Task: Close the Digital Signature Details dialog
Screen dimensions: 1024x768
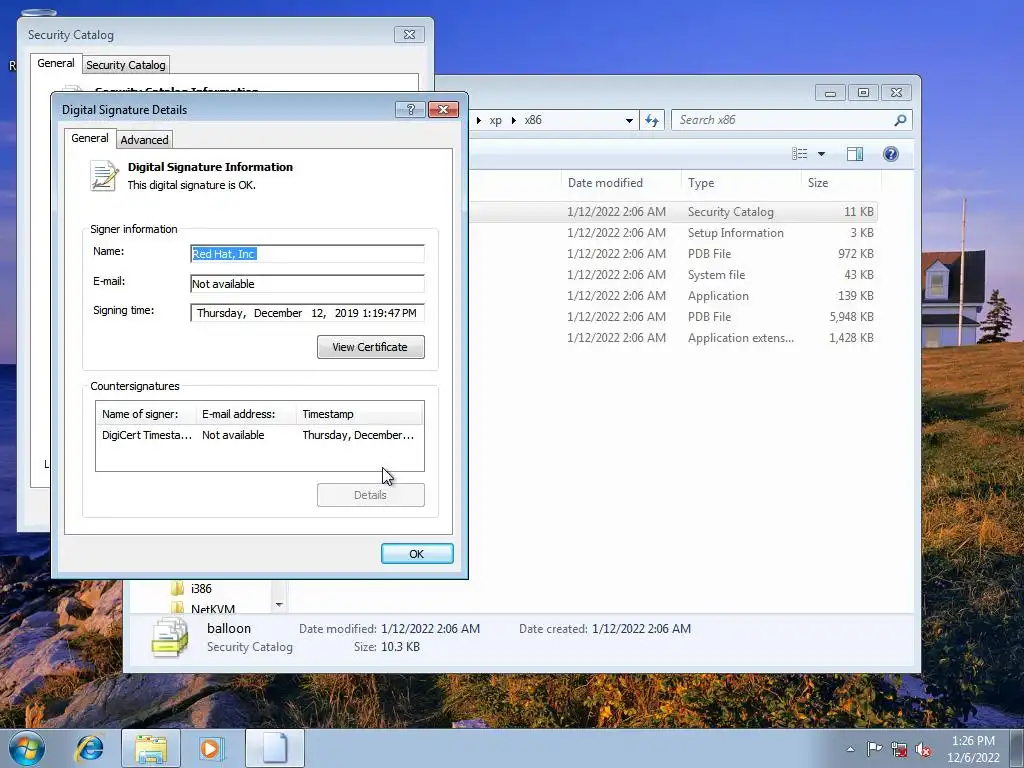Action: tap(443, 109)
